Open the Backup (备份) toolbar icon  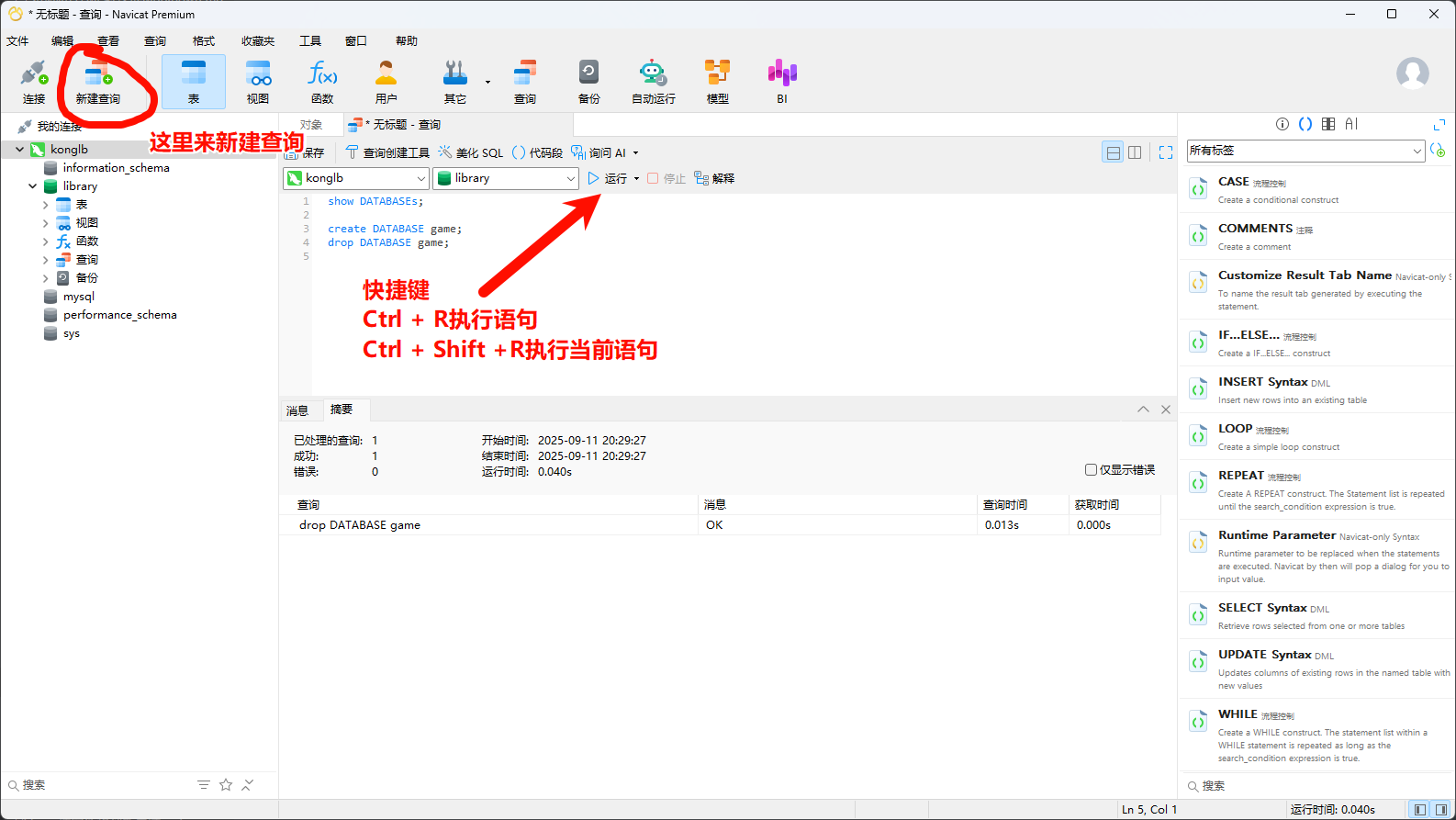click(588, 81)
